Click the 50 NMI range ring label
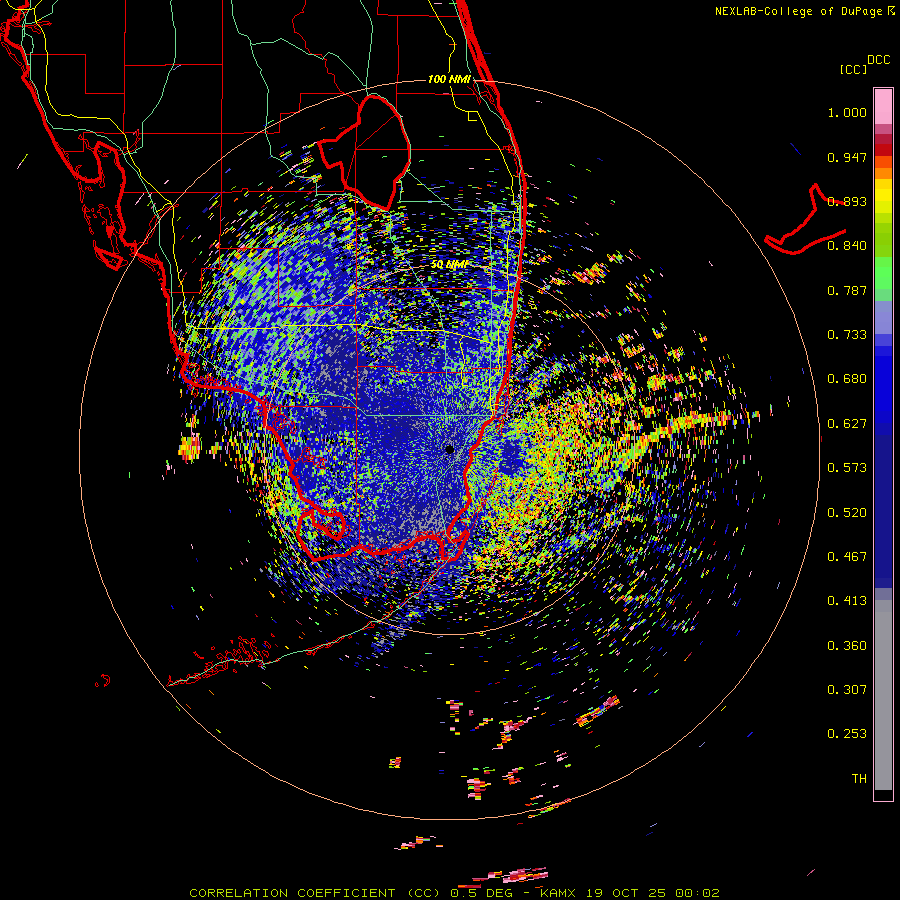This screenshot has width=900, height=900. [x=450, y=265]
